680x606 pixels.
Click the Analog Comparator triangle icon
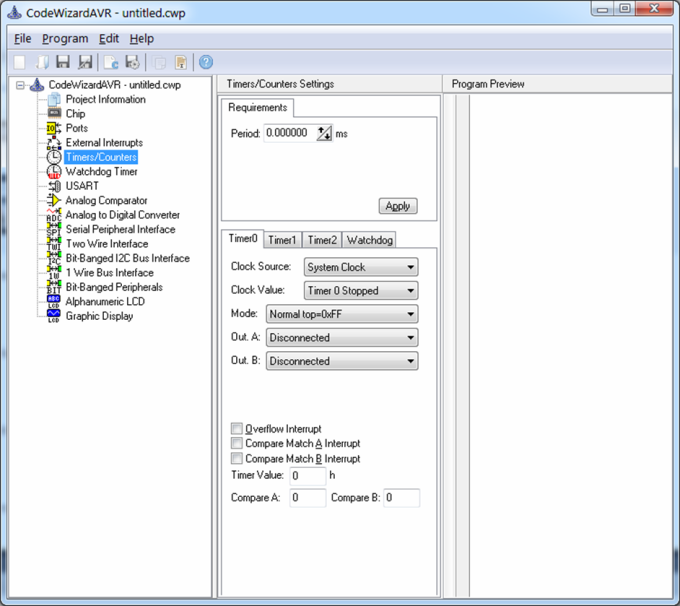click(54, 200)
